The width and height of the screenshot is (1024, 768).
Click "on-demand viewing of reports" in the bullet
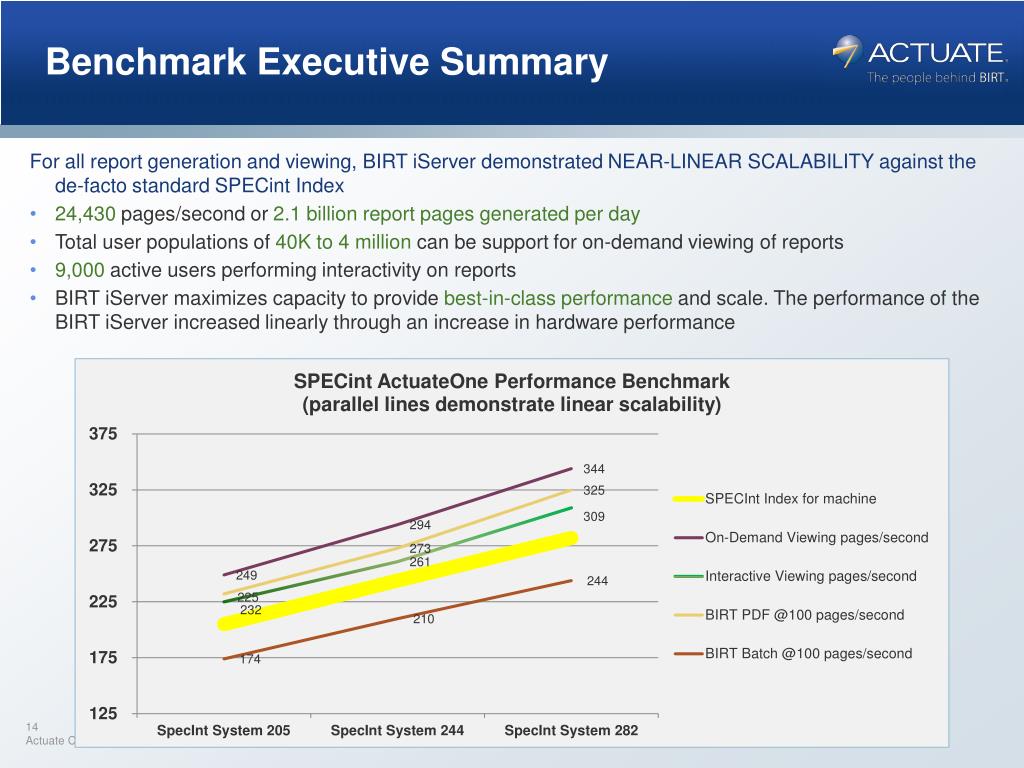pos(712,242)
